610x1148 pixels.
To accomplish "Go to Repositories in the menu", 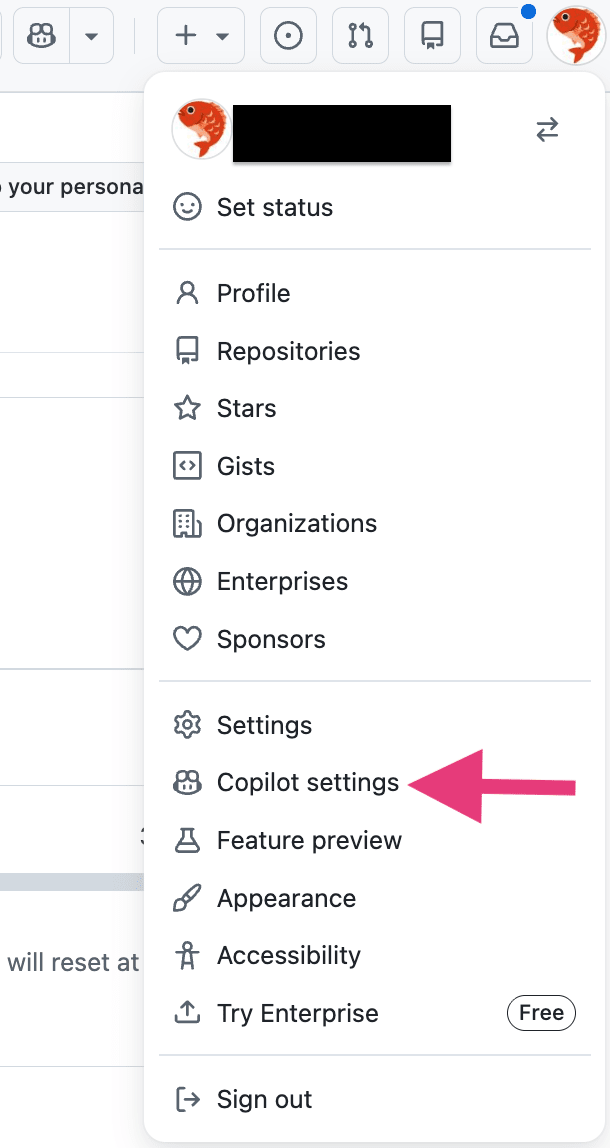I will [288, 351].
